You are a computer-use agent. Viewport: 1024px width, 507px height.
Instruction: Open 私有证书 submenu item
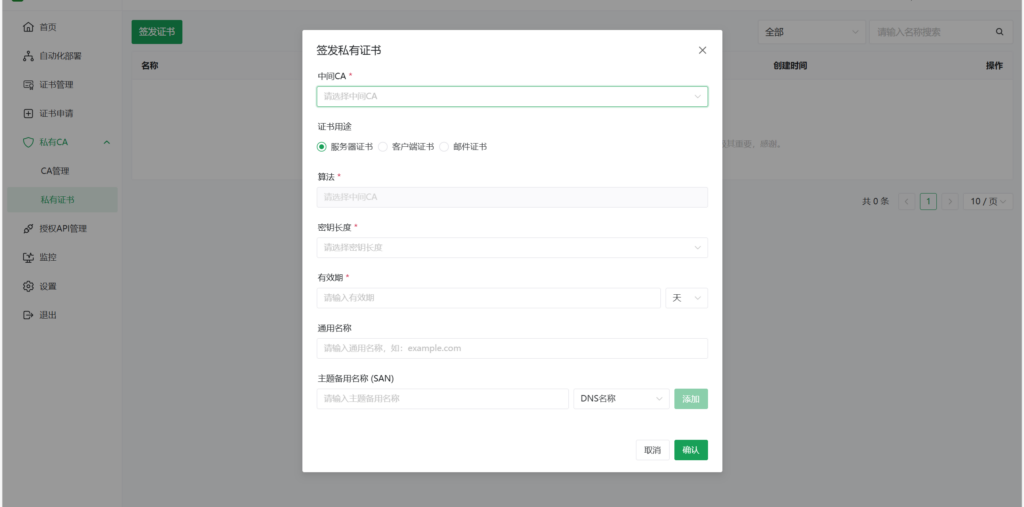click(63, 200)
